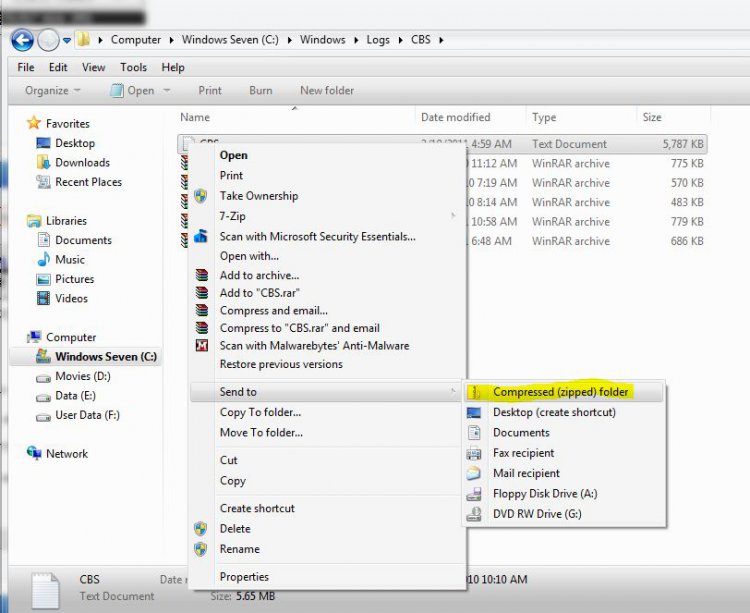Sort by the Size column header
The width and height of the screenshot is (750, 613).
652,117
